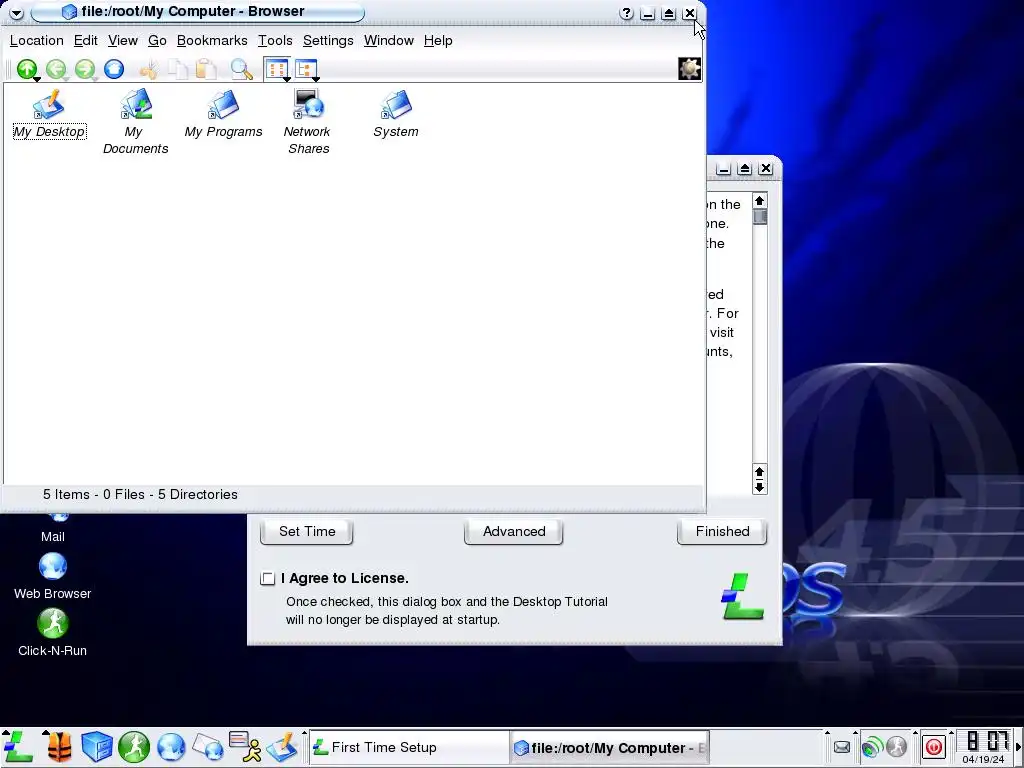
Task: Expand the Tree View dropdown arrow
Action: 315,80
